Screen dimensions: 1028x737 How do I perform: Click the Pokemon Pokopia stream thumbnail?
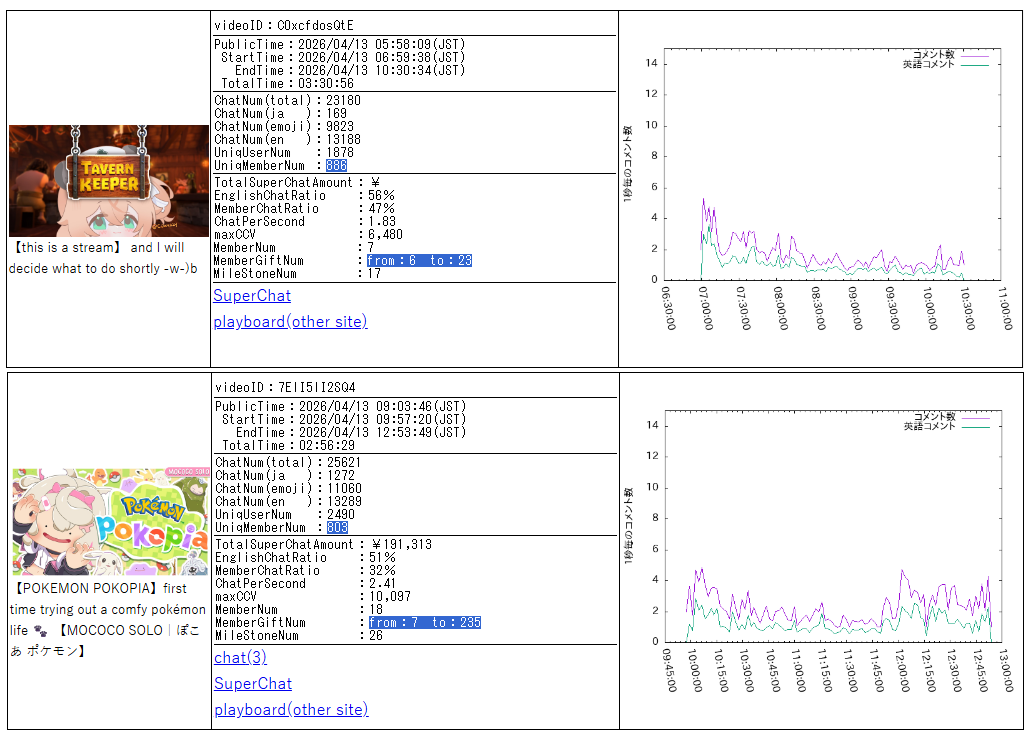coord(110,522)
